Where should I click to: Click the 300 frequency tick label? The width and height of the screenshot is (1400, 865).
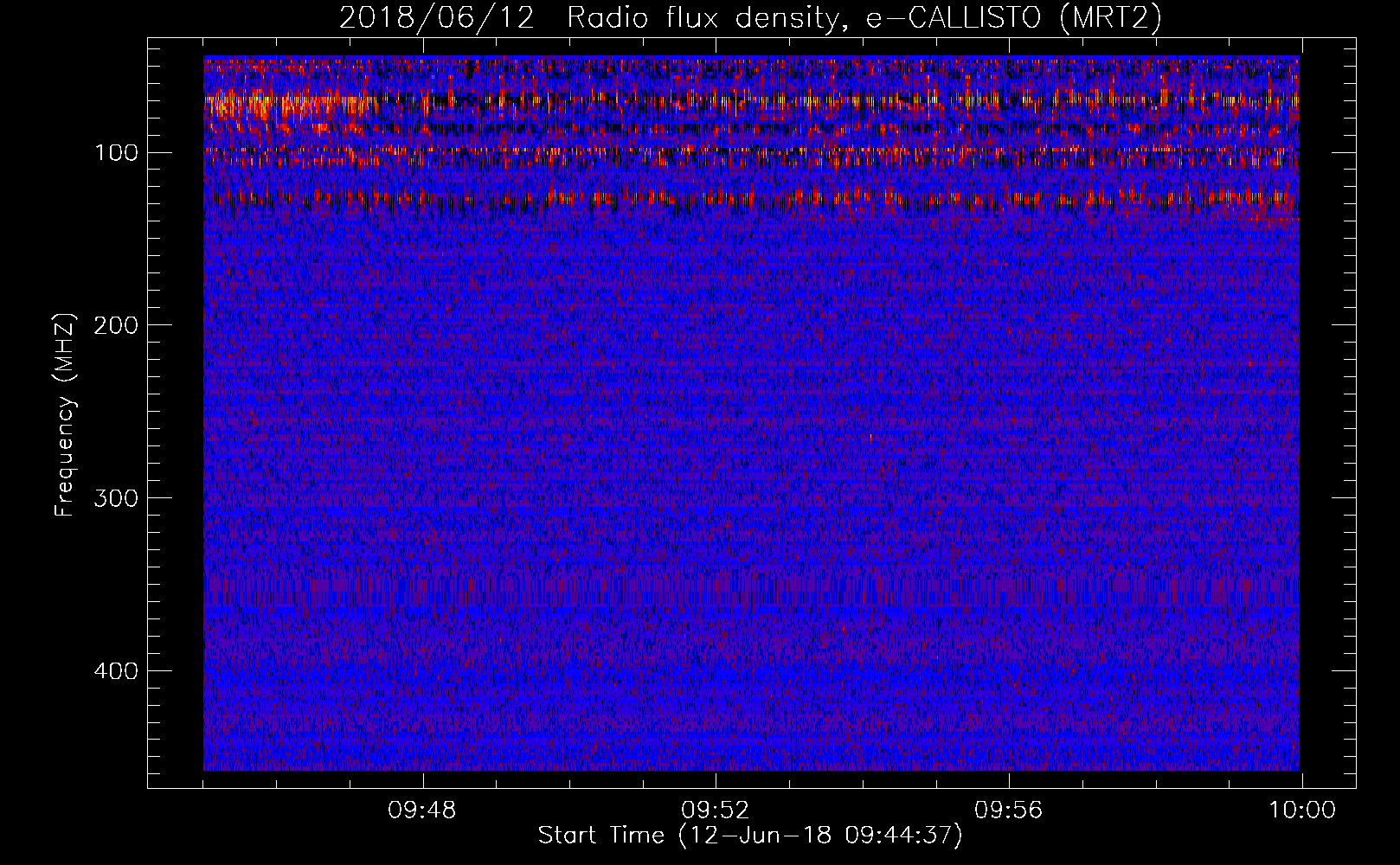click(116, 499)
